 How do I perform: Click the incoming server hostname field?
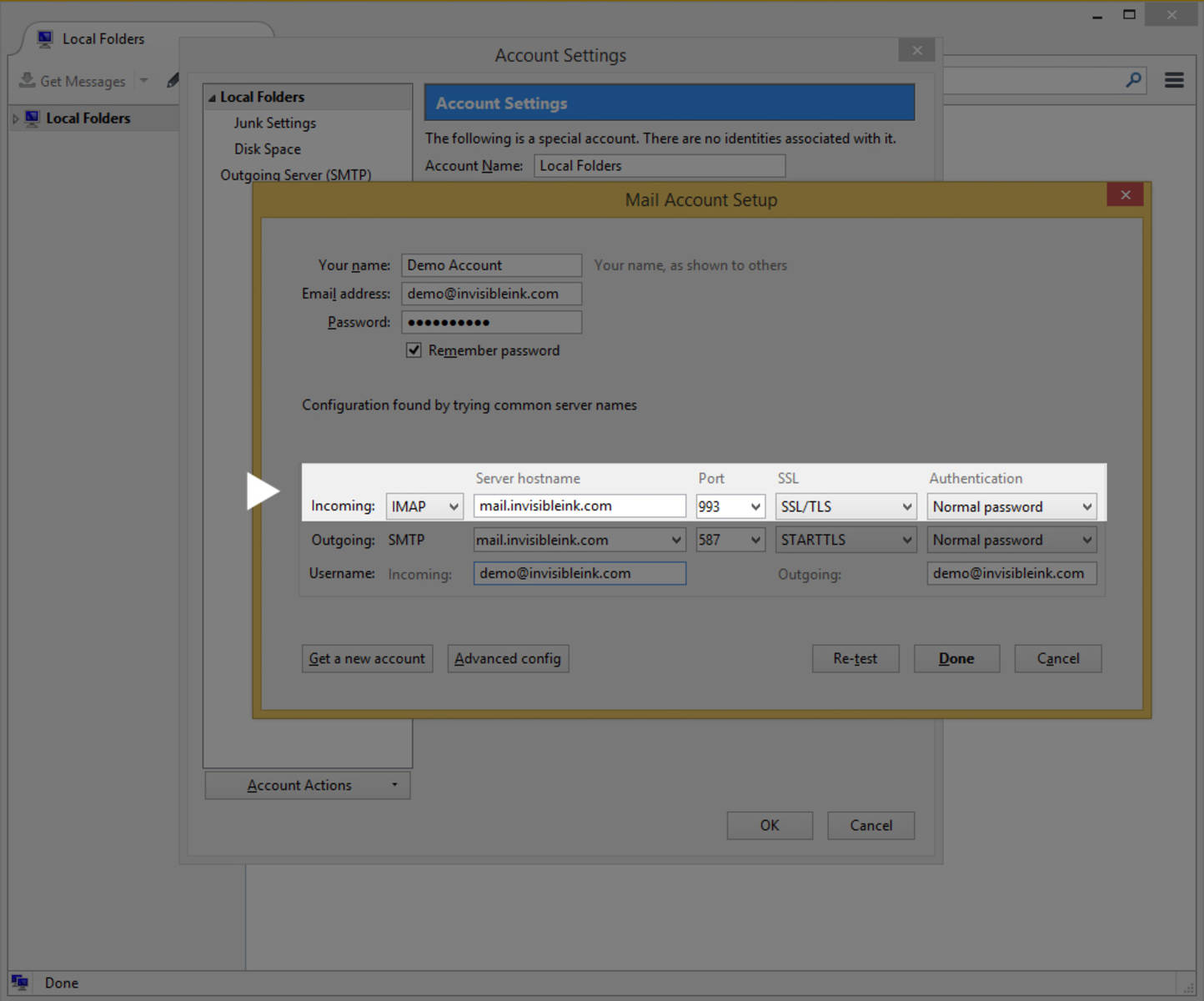click(579, 506)
